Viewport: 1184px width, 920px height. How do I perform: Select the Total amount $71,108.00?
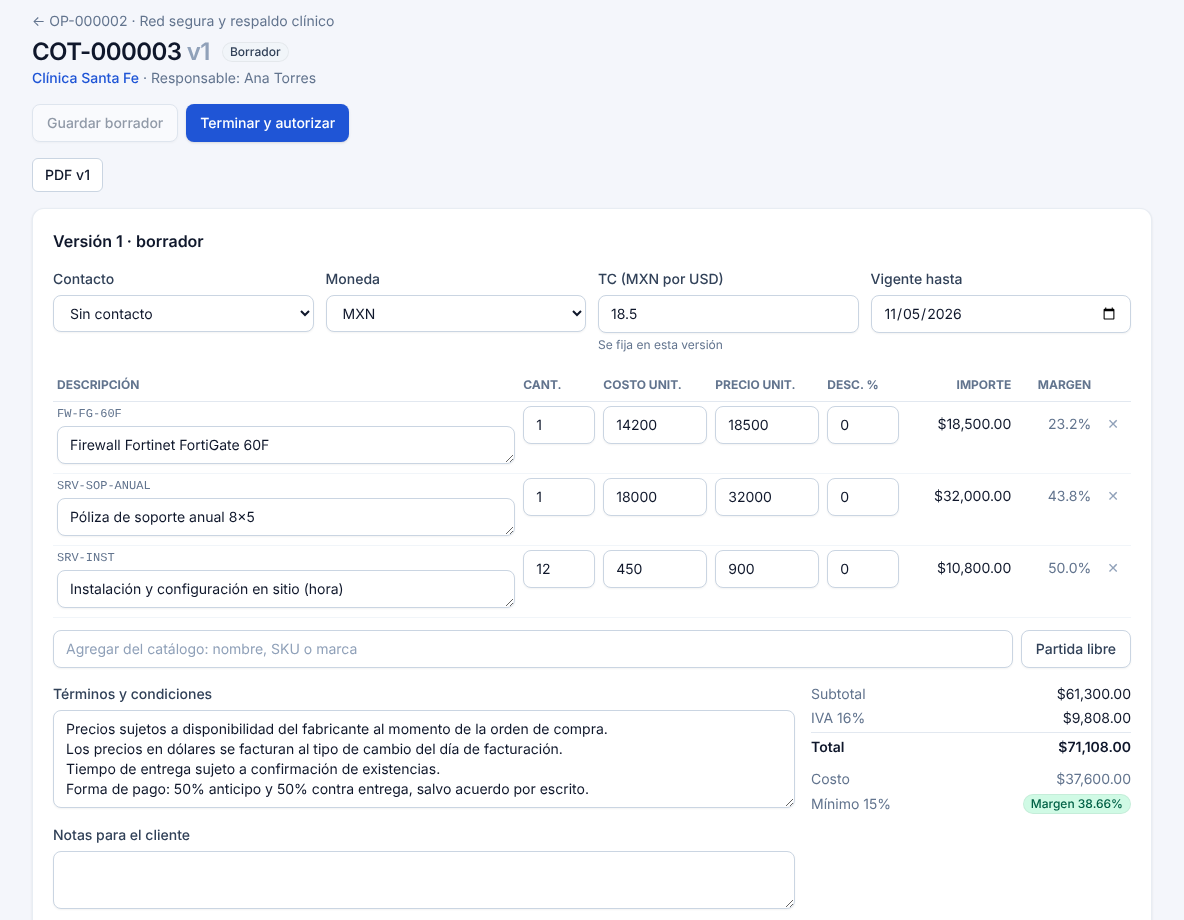point(1094,748)
